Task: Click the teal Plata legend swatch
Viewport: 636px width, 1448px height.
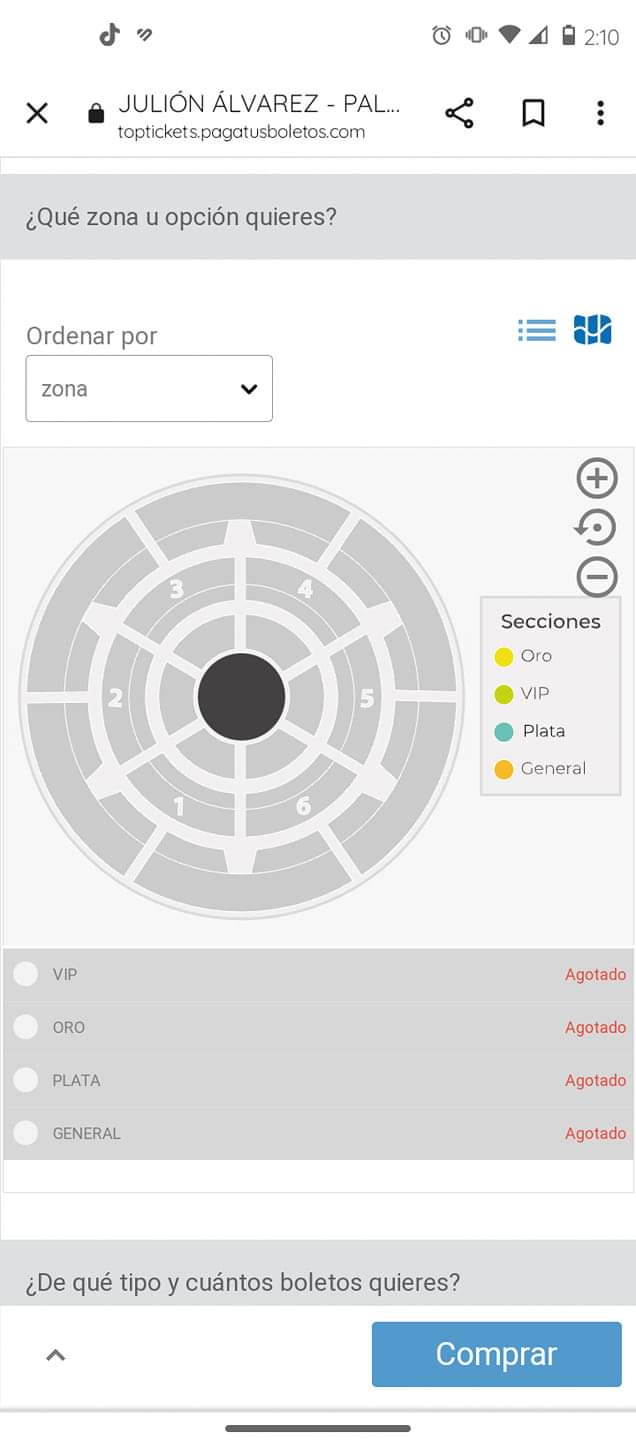Action: point(504,732)
